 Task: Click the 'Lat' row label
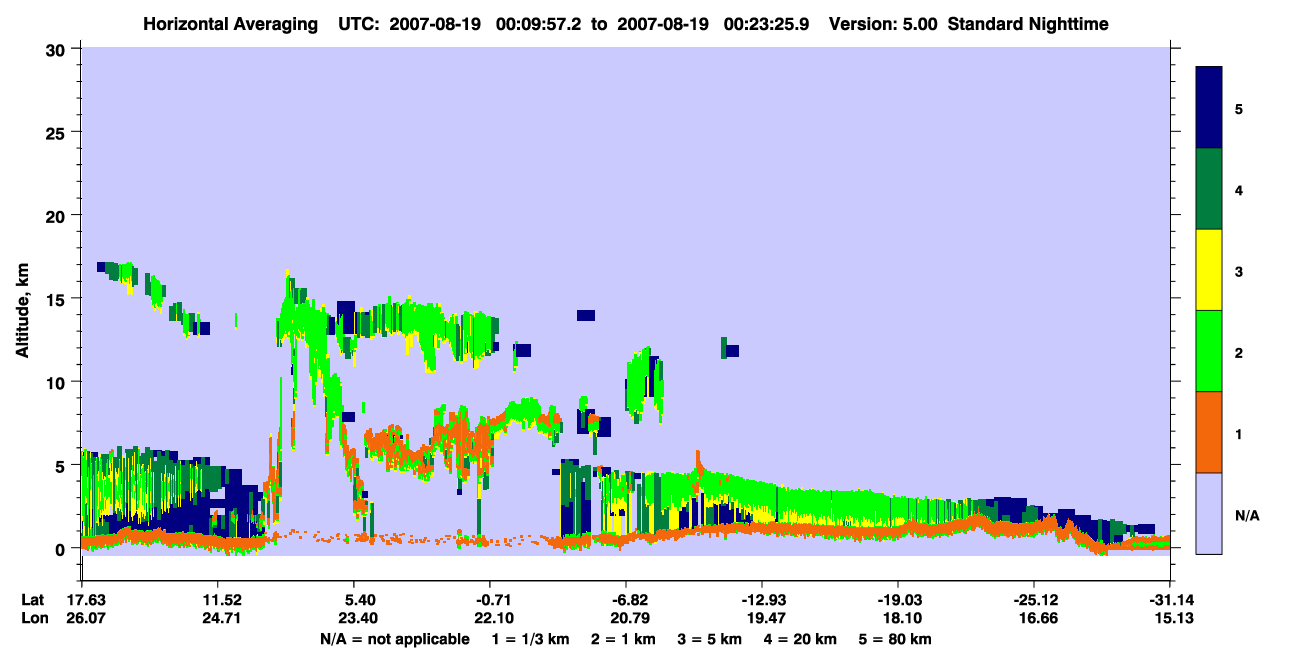click(x=33, y=600)
